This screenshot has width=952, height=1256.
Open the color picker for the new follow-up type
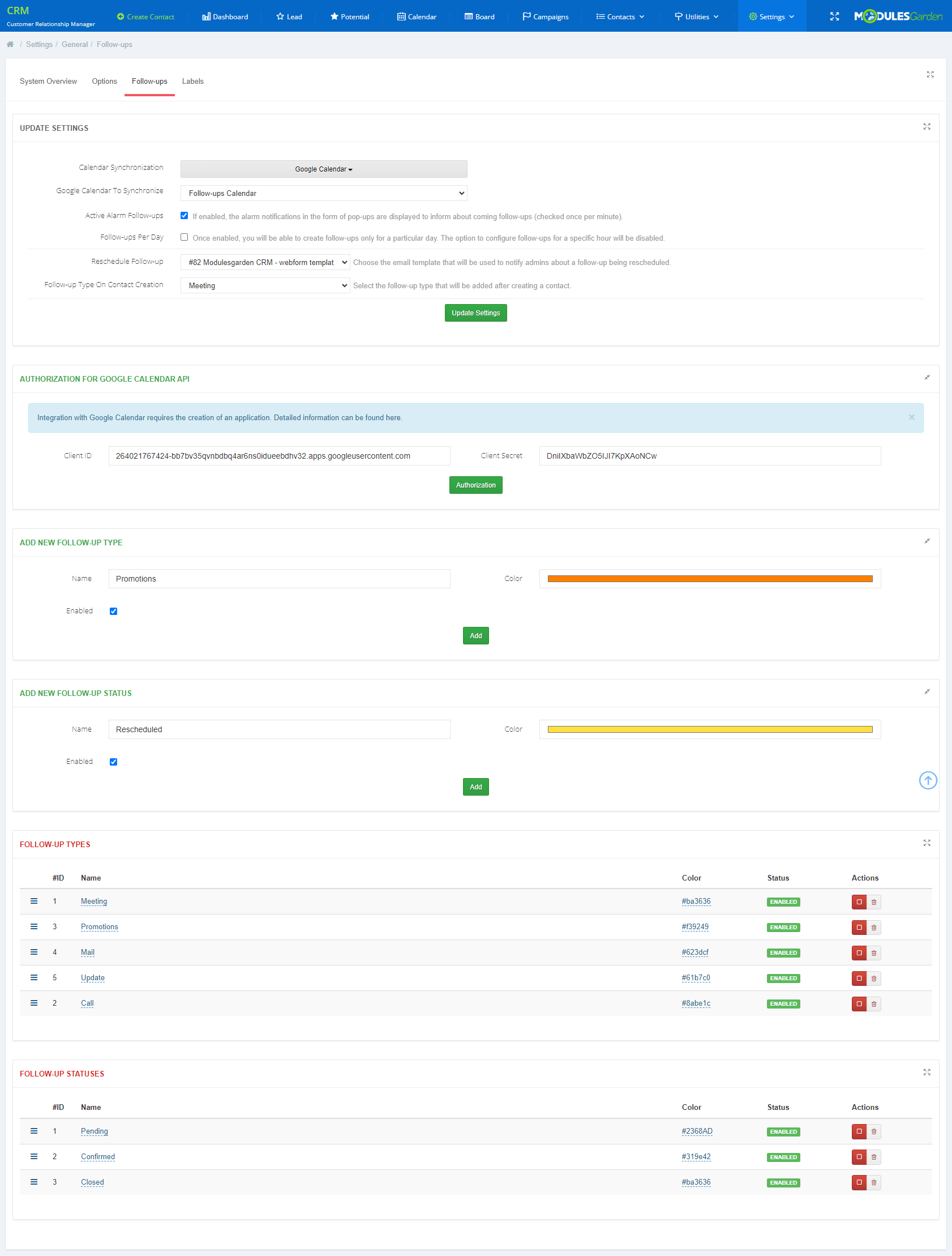710,578
